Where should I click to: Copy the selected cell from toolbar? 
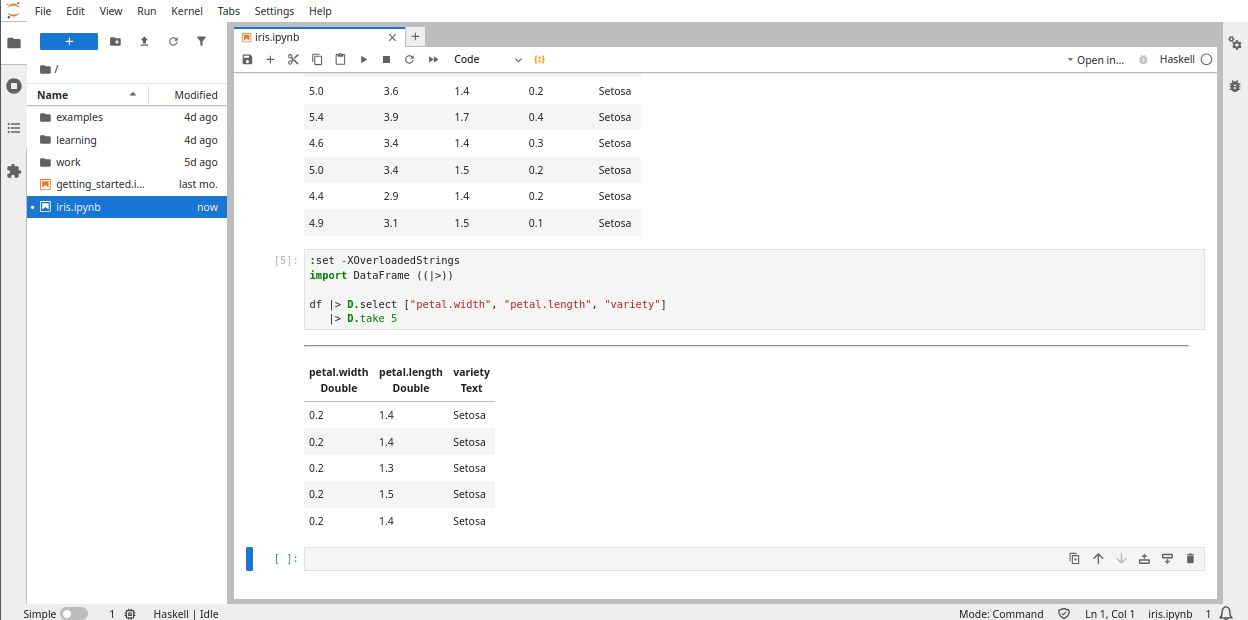pos(317,60)
